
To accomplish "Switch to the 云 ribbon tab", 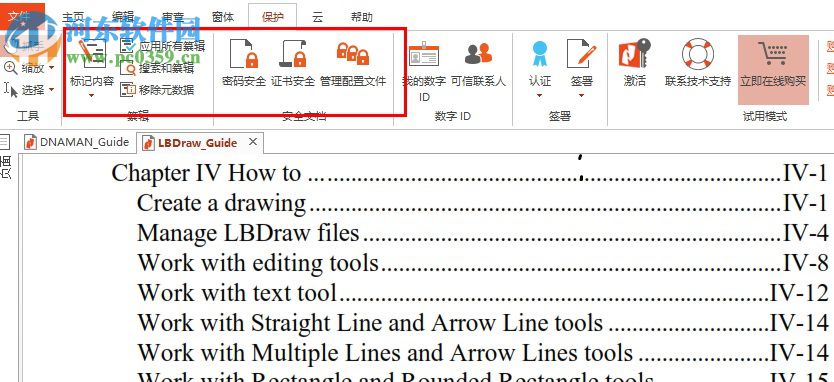I will click(x=318, y=17).
